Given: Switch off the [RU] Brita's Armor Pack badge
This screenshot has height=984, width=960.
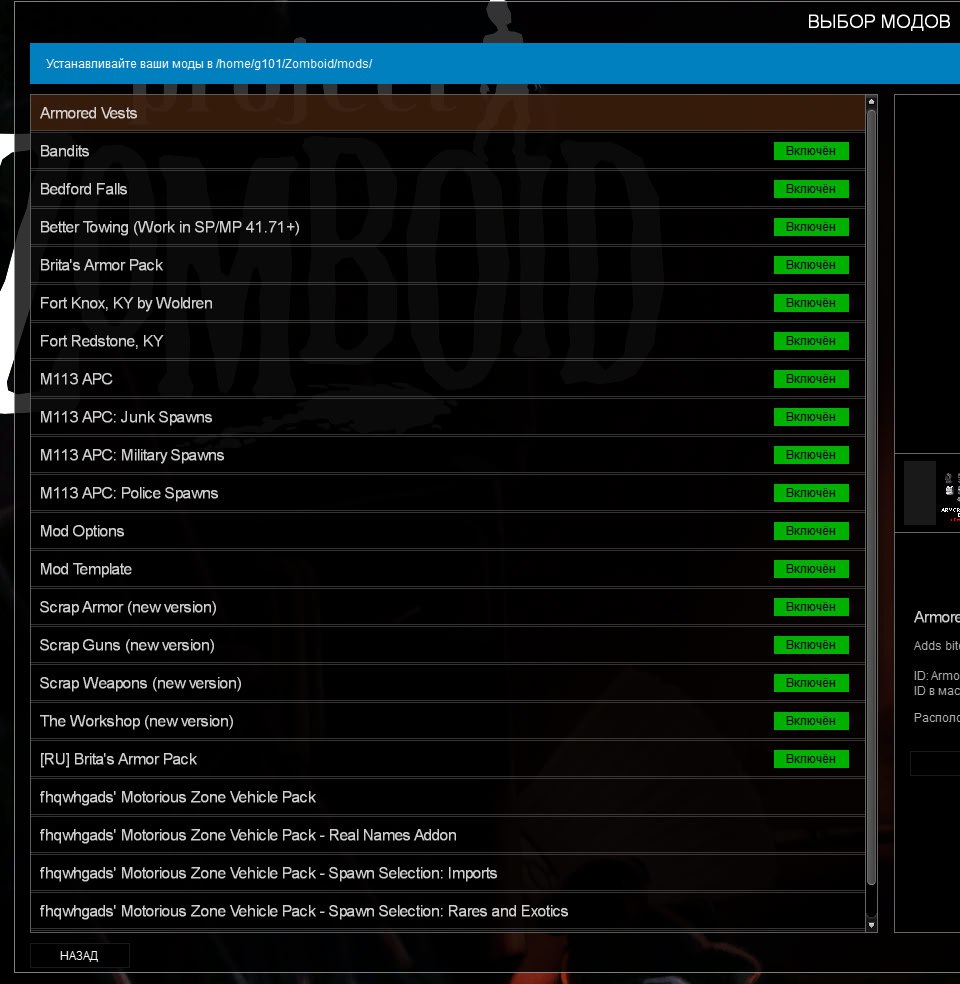Looking at the screenshot, I should click(x=811, y=759).
